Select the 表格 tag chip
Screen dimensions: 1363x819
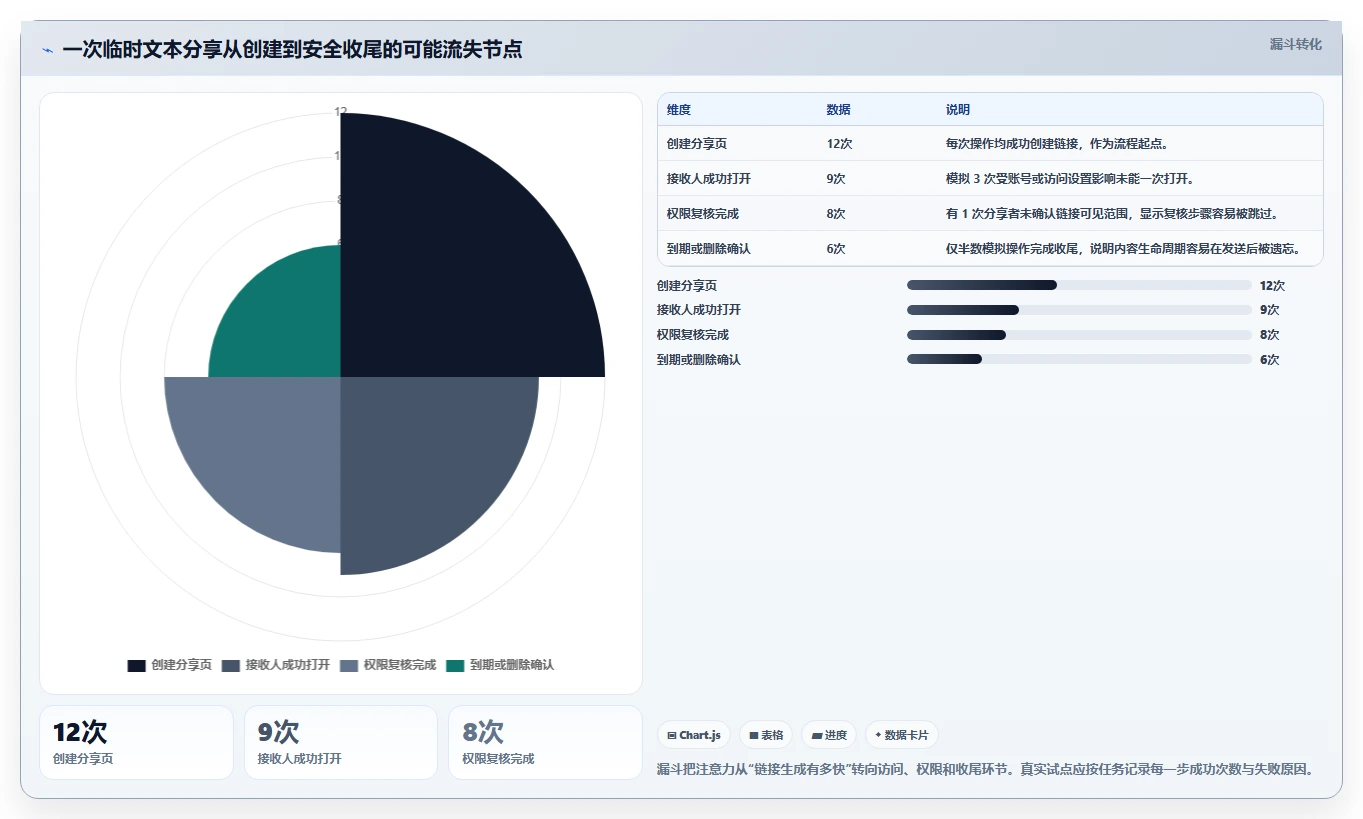pos(766,735)
